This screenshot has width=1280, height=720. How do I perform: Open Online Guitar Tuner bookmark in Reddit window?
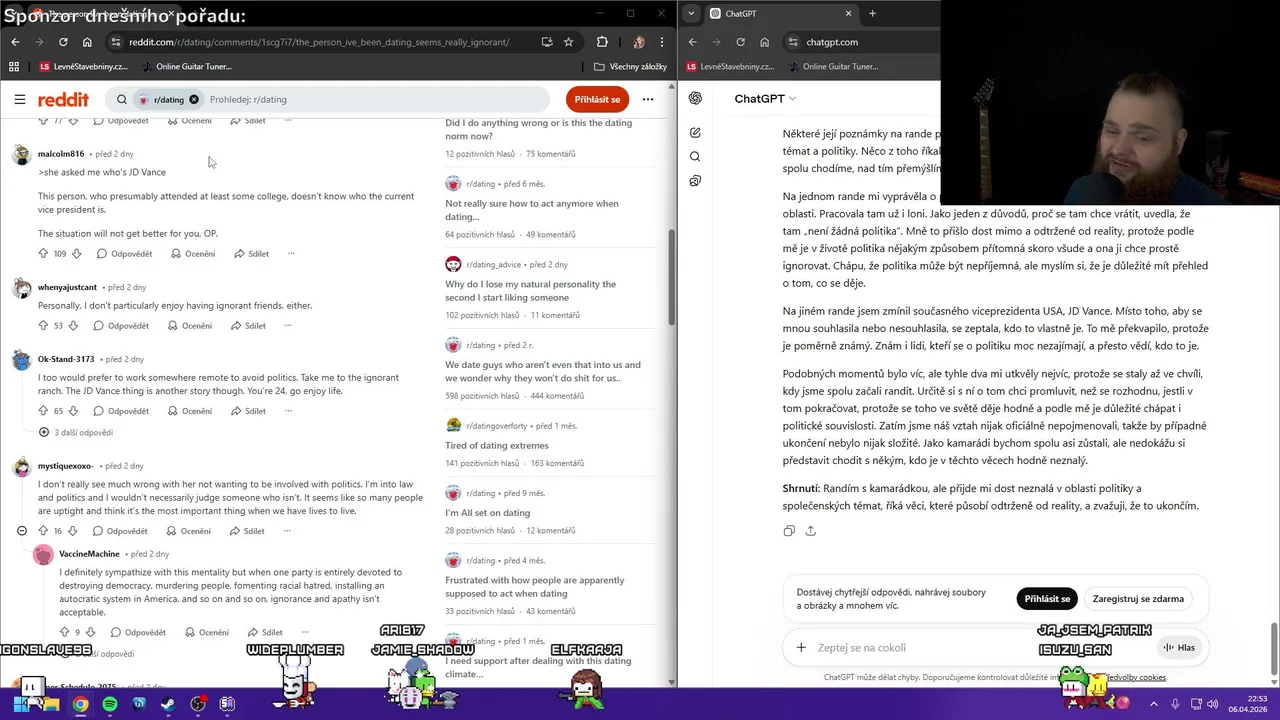click(187, 66)
